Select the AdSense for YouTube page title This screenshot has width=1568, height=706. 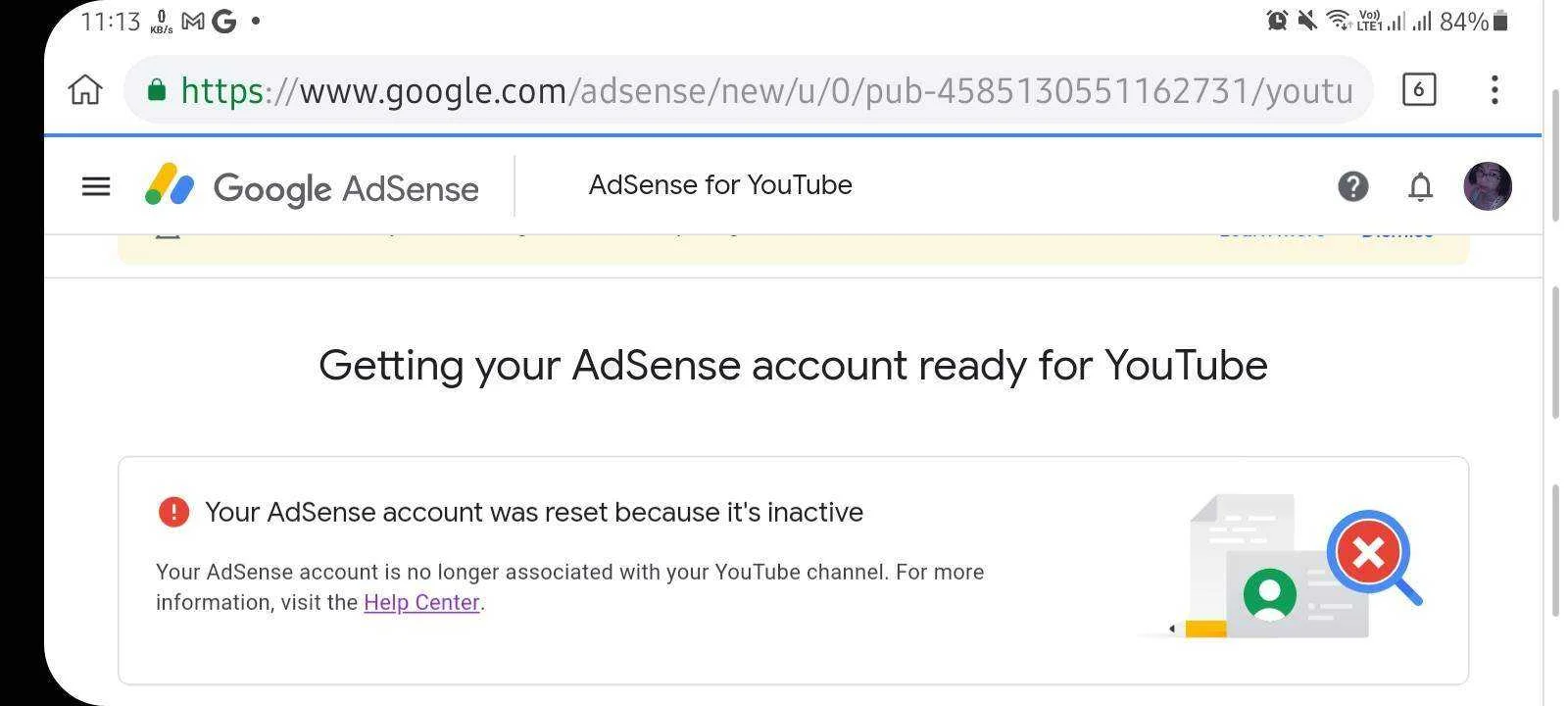pos(720,185)
